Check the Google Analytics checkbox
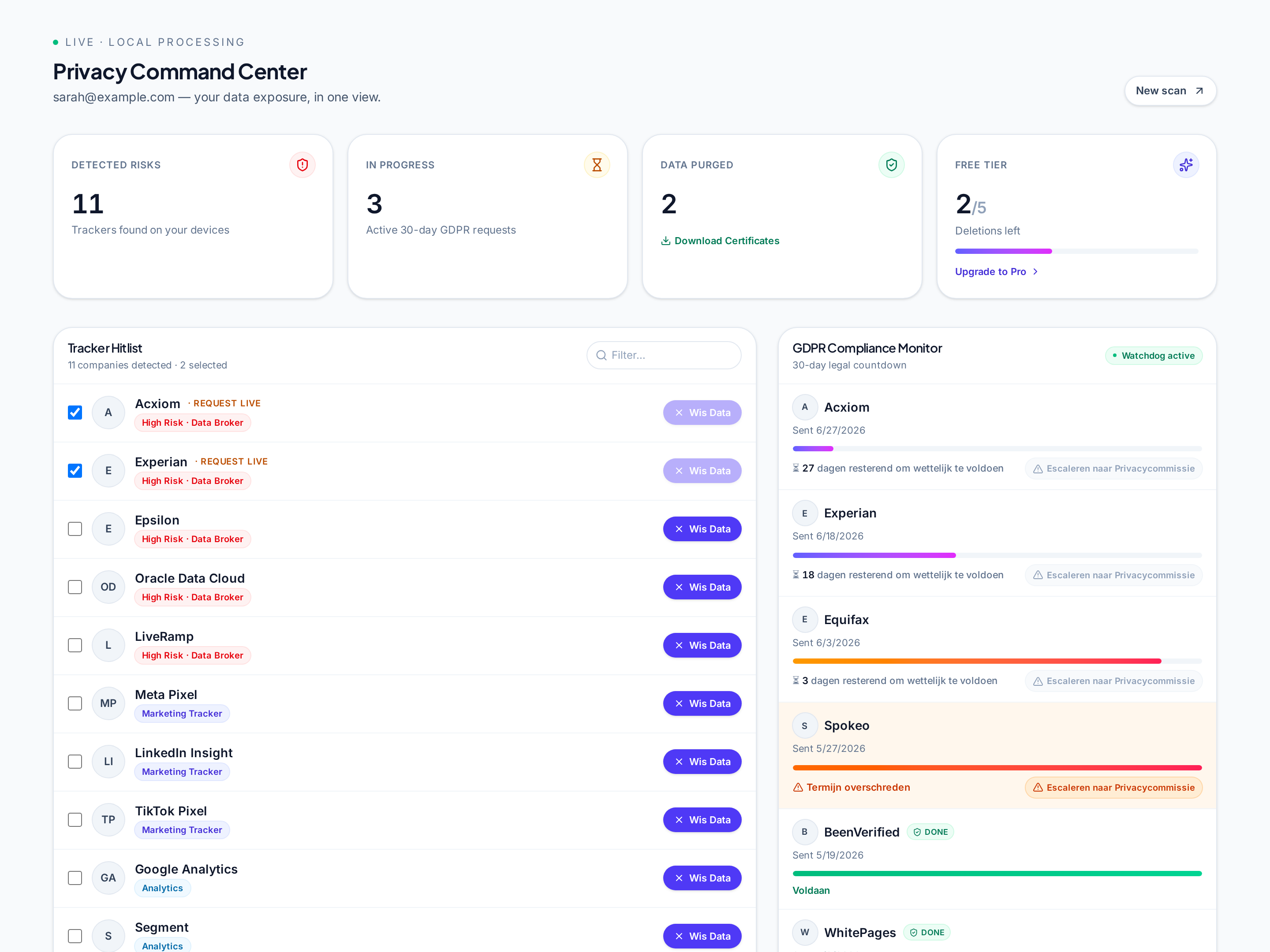Viewport: 1270px width, 952px height. (75, 878)
